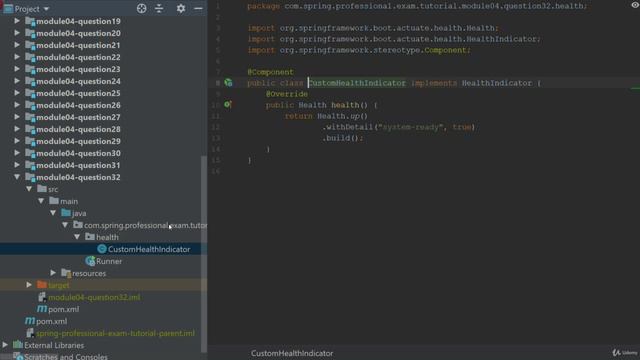Expand module04-question20 folder

[x=17, y=33]
